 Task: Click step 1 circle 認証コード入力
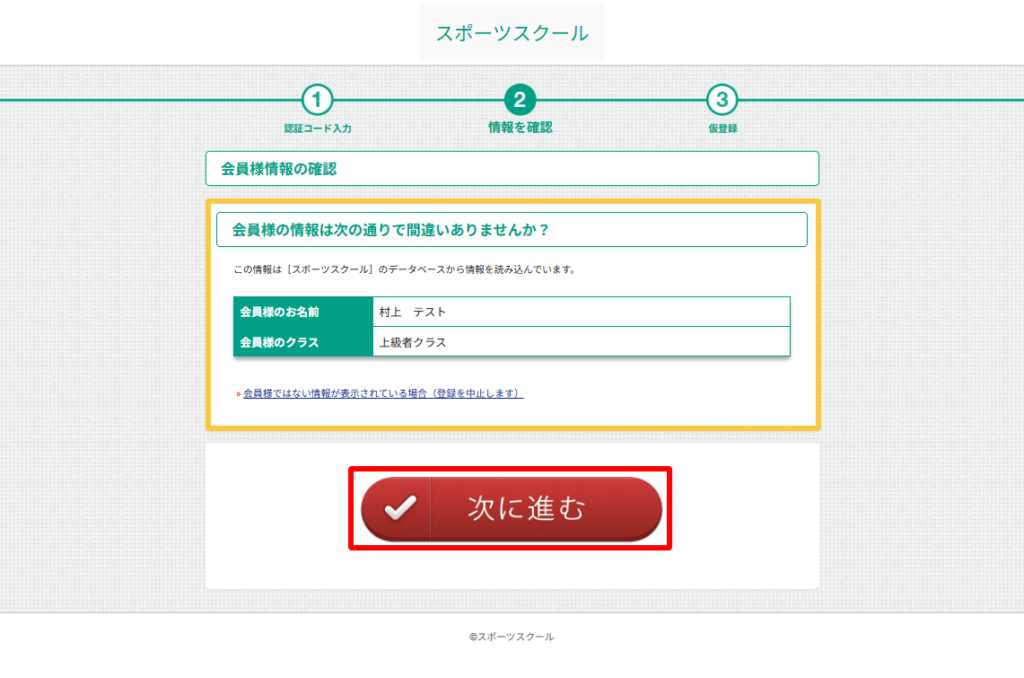pos(317,100)
